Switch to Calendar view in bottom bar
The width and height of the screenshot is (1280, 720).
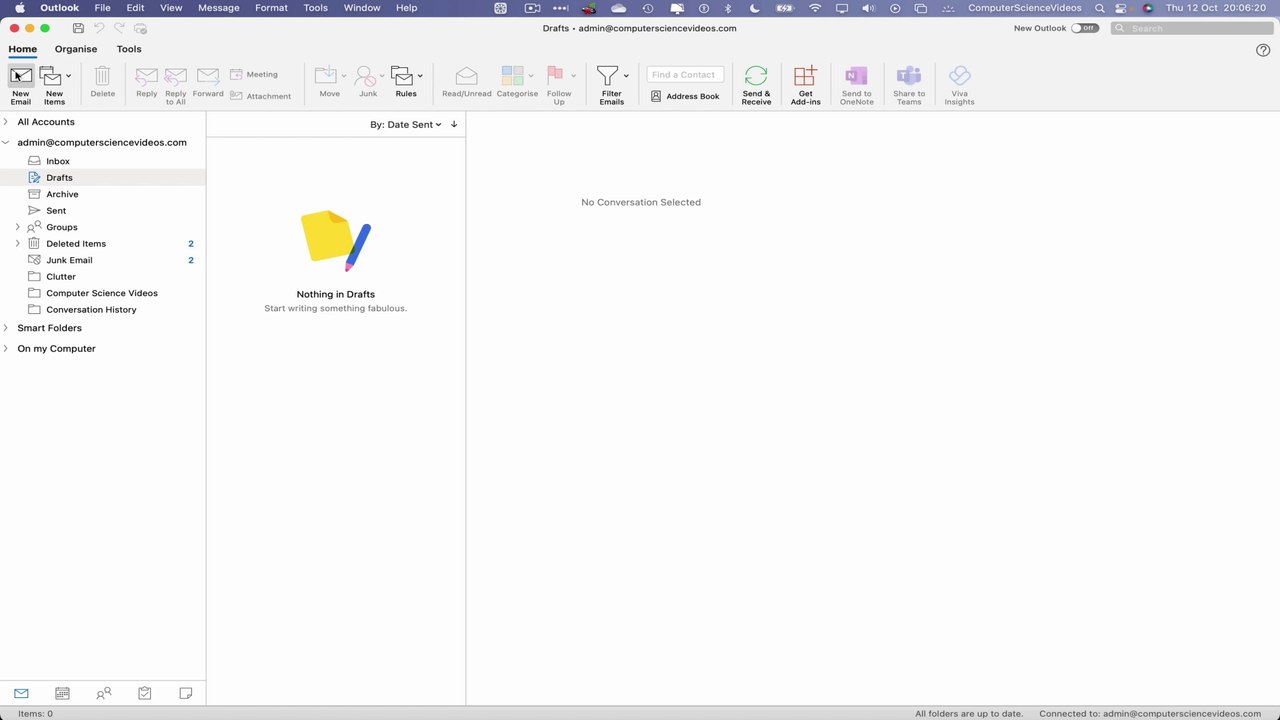pos(62,693)
